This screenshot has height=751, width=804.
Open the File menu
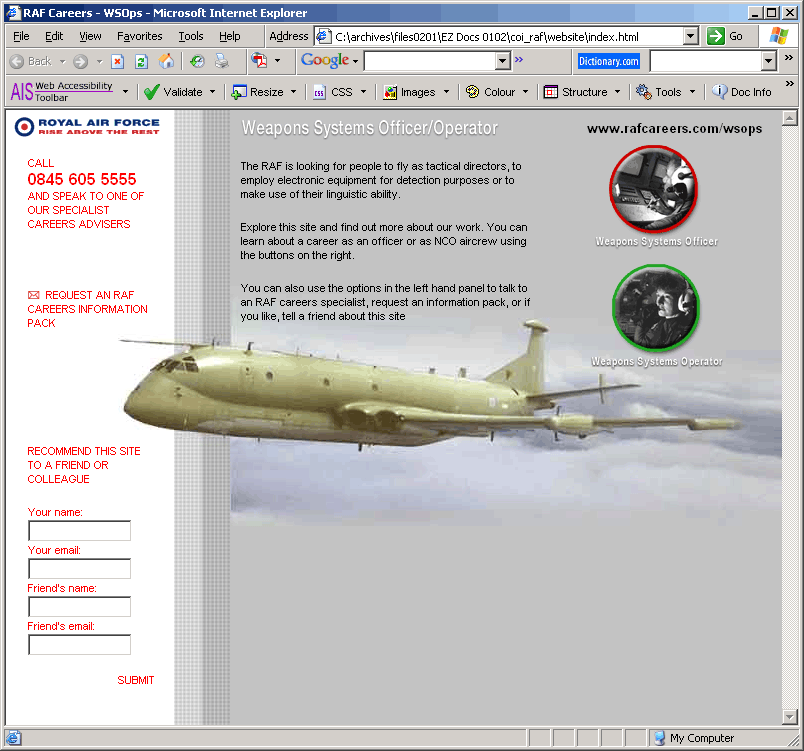(21, 36)
